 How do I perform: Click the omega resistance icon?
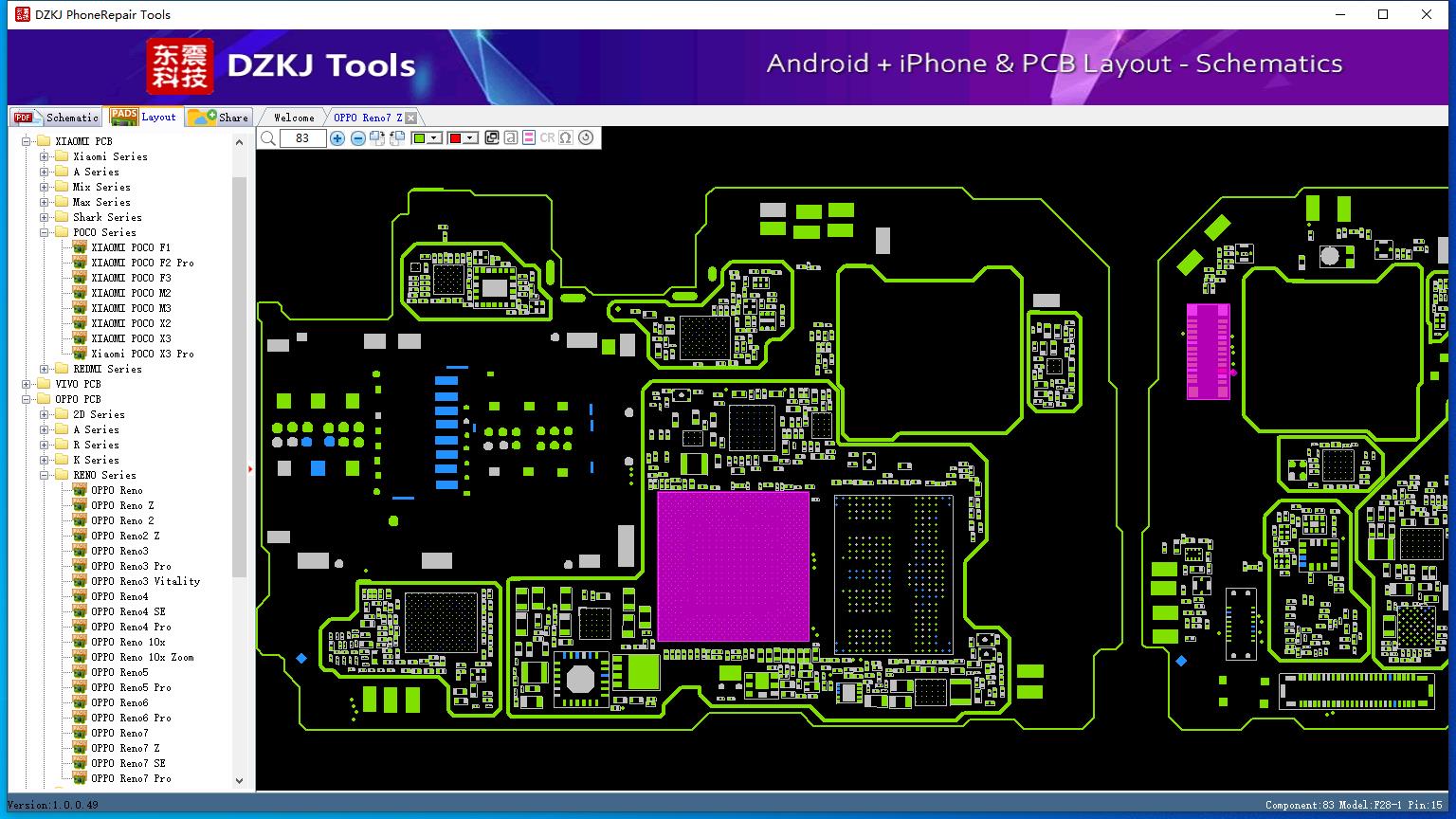(x=566, y=138)
